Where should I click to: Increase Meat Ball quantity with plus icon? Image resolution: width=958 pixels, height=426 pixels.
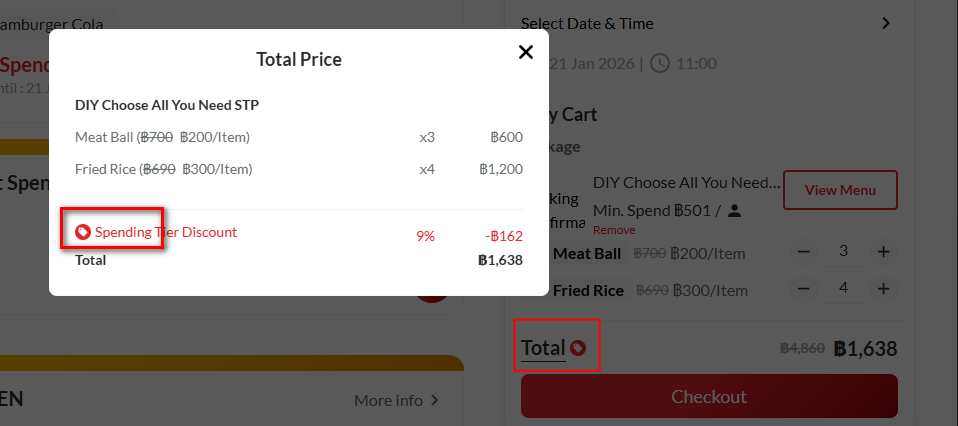[x=883, y=252]
